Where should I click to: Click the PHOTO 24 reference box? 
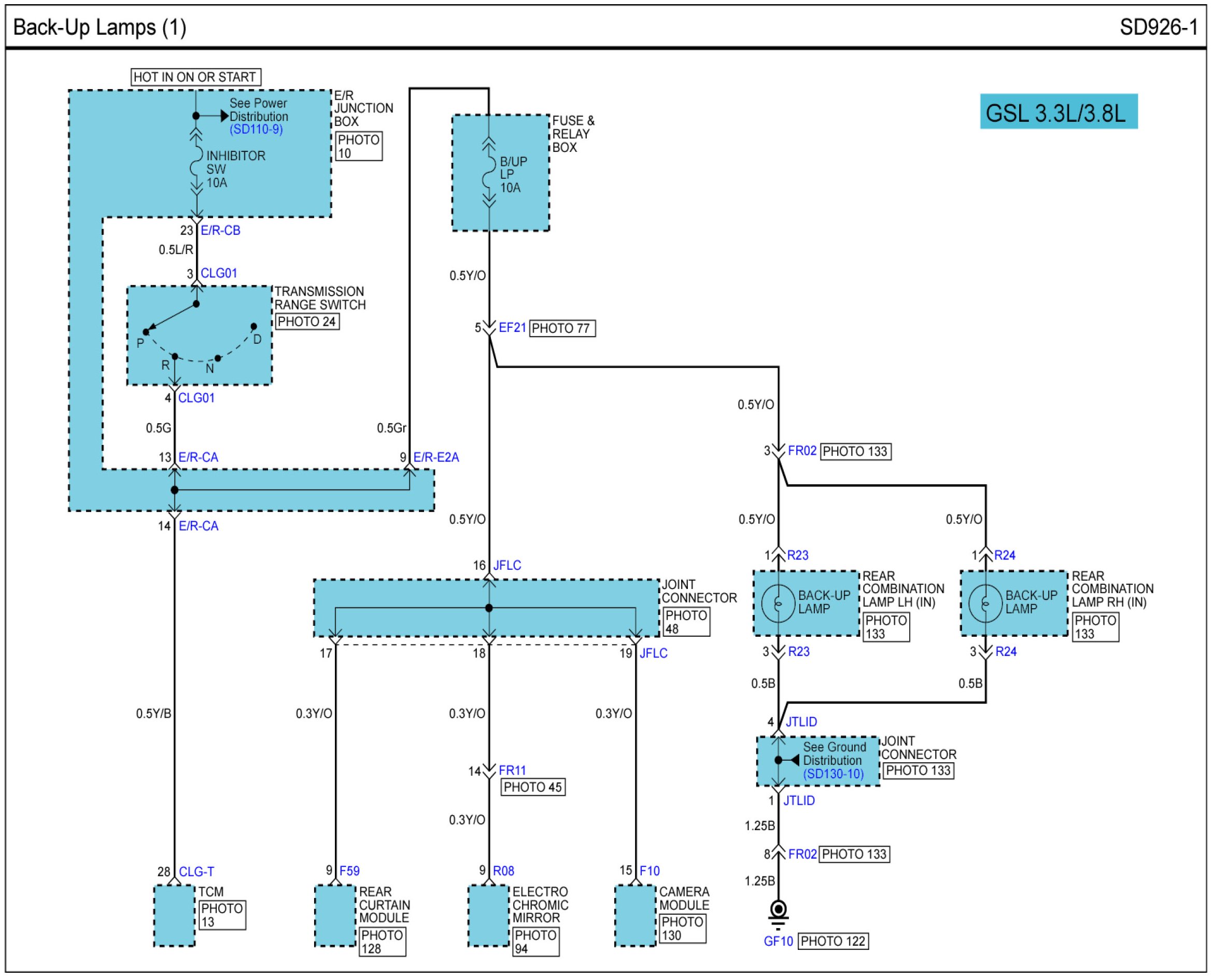click(306, 322)
